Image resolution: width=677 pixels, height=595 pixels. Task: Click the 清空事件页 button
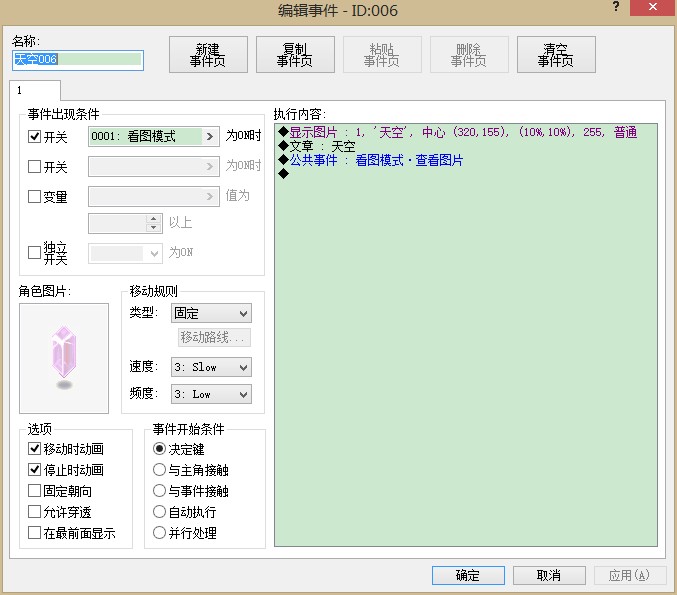(556, 55)
